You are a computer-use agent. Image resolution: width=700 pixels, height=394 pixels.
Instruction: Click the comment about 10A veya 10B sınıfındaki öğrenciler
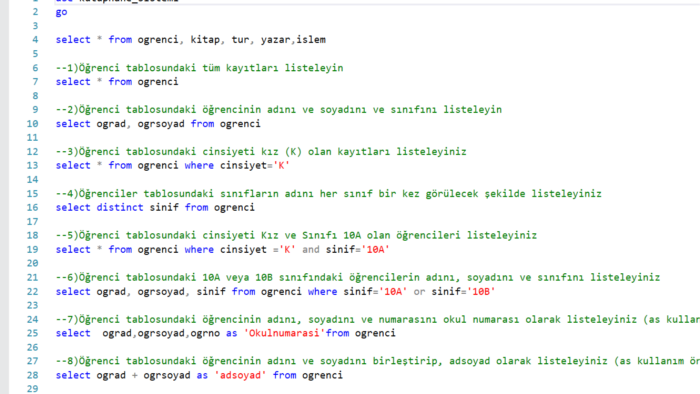(x=358, y=278)
